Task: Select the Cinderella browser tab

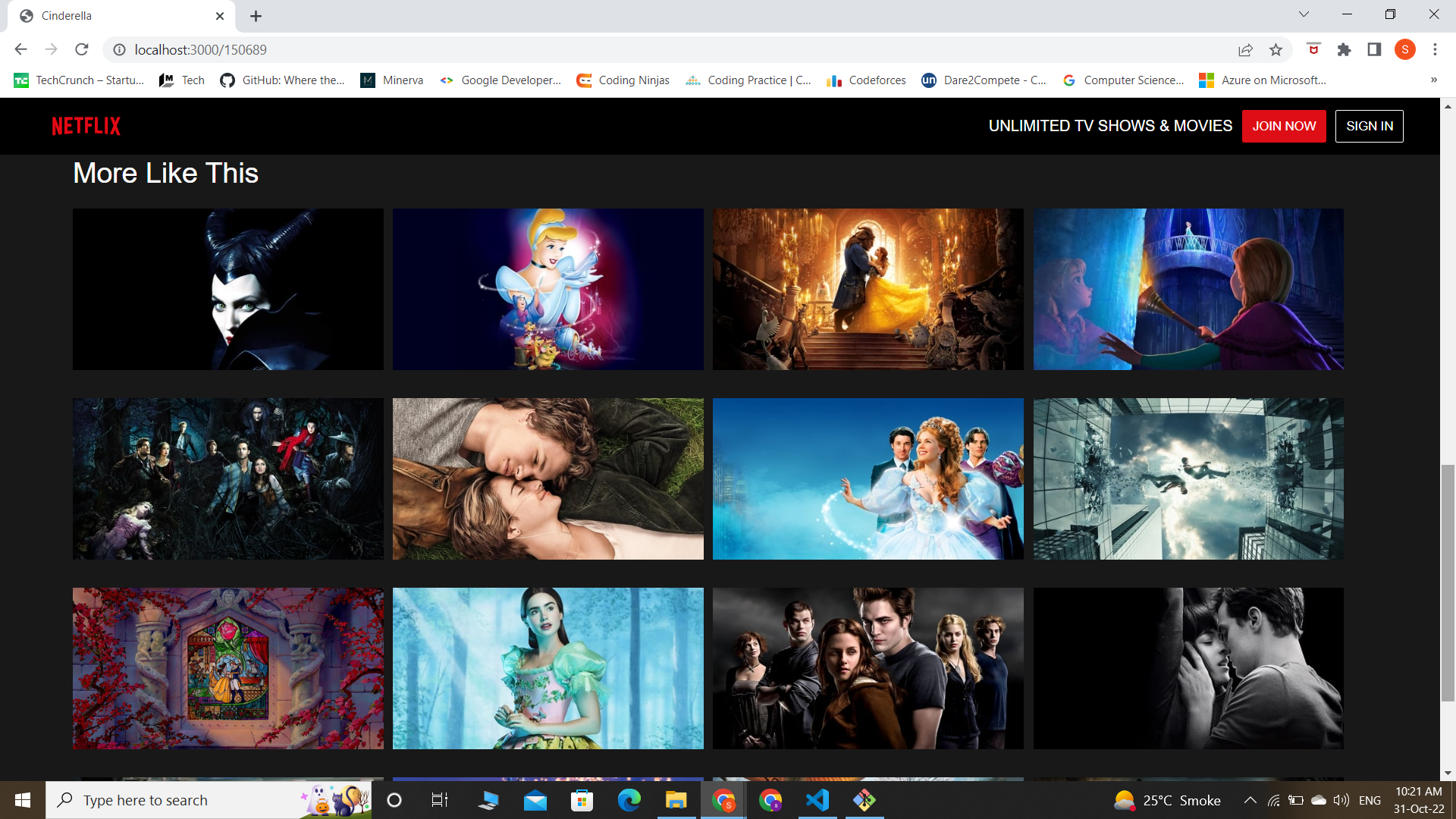Action: (114, 15)
